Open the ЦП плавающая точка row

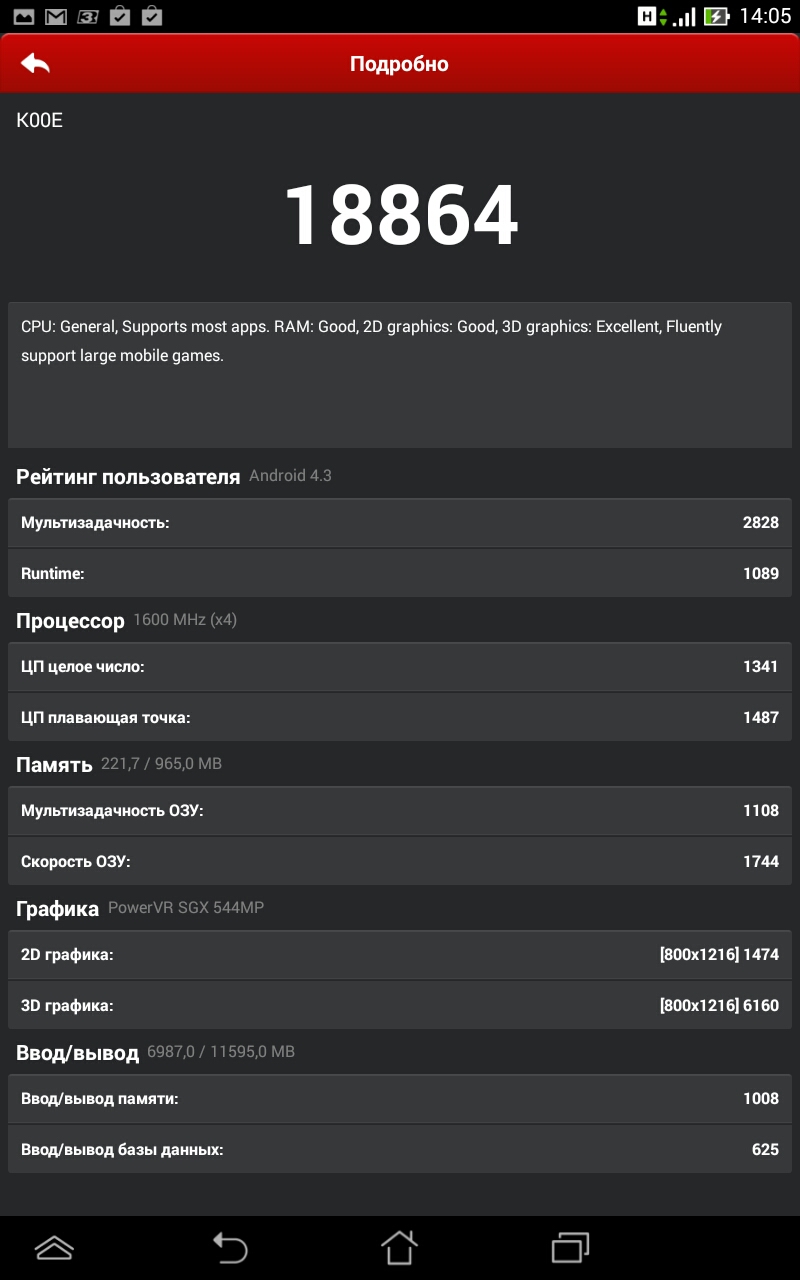[x=400, y=717]
